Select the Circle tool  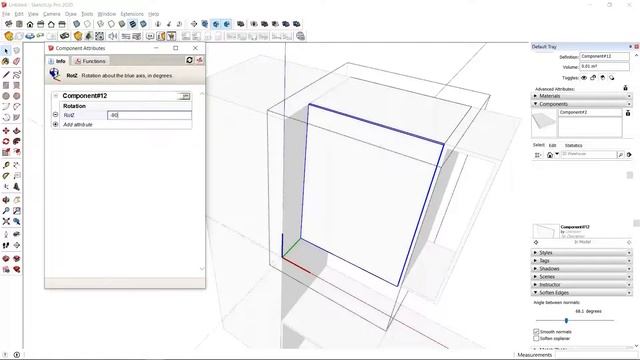(x=6, y=96)
